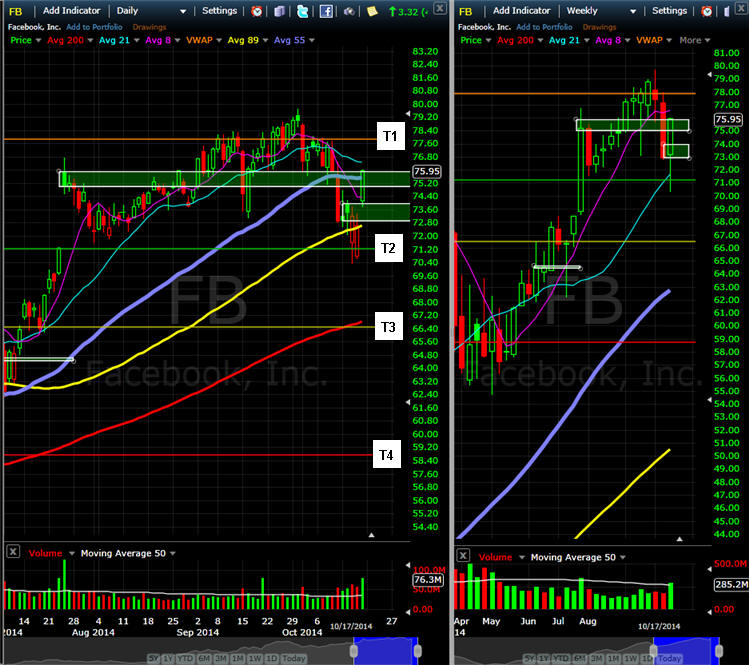Click the 76.3M volume label in Daily chart
749x665 pixels.
tap(428, 579)
